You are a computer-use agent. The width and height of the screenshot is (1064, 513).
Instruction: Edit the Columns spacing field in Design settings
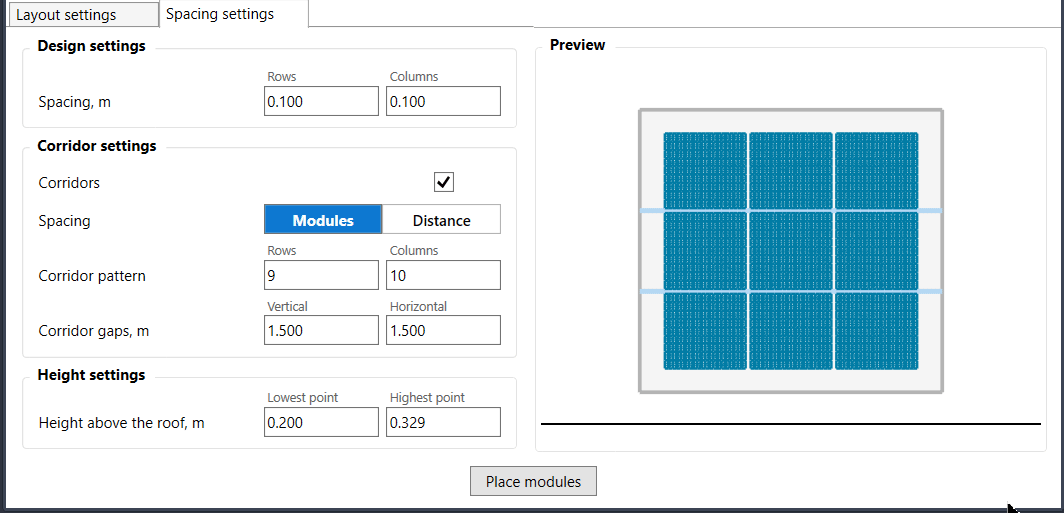point(443,101)
